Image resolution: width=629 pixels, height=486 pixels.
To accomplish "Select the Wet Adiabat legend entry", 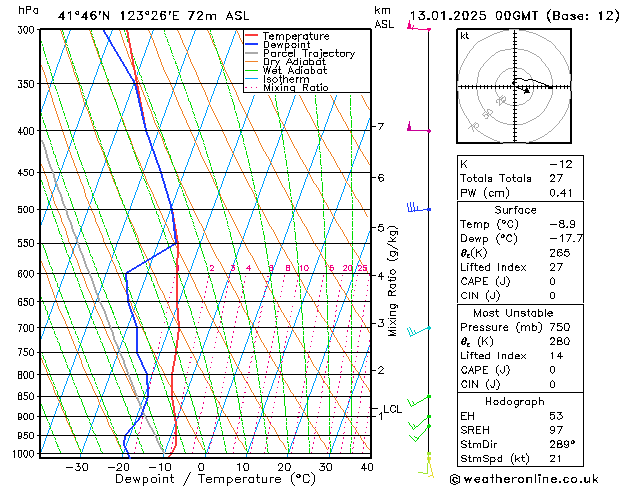I will click(x=286, y=71).
